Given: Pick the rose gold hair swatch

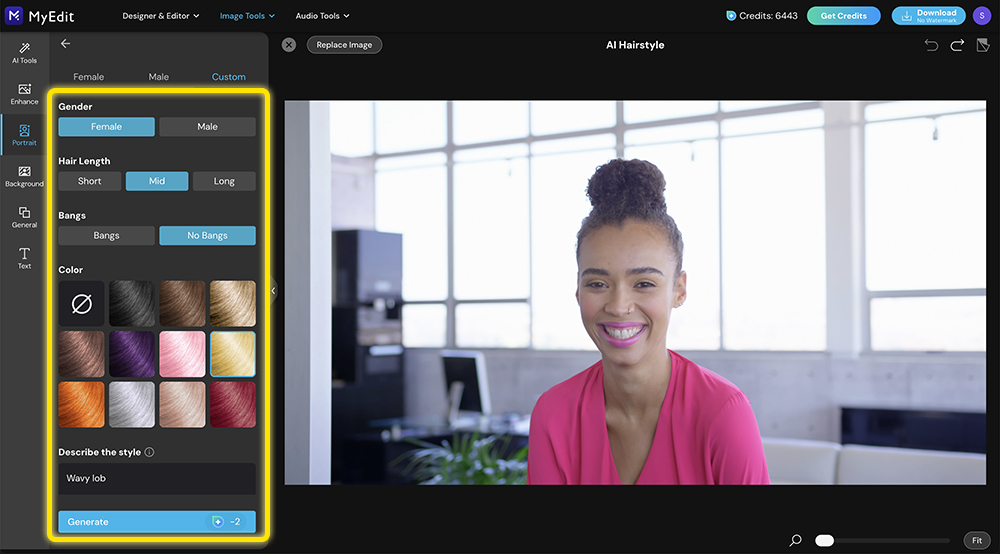Looking at the screenshot, I should coord(182,404).
